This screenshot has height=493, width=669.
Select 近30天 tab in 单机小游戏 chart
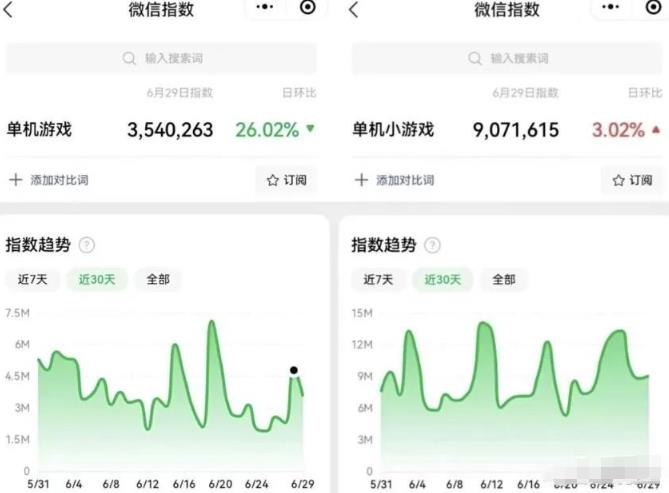coord(442,280)
